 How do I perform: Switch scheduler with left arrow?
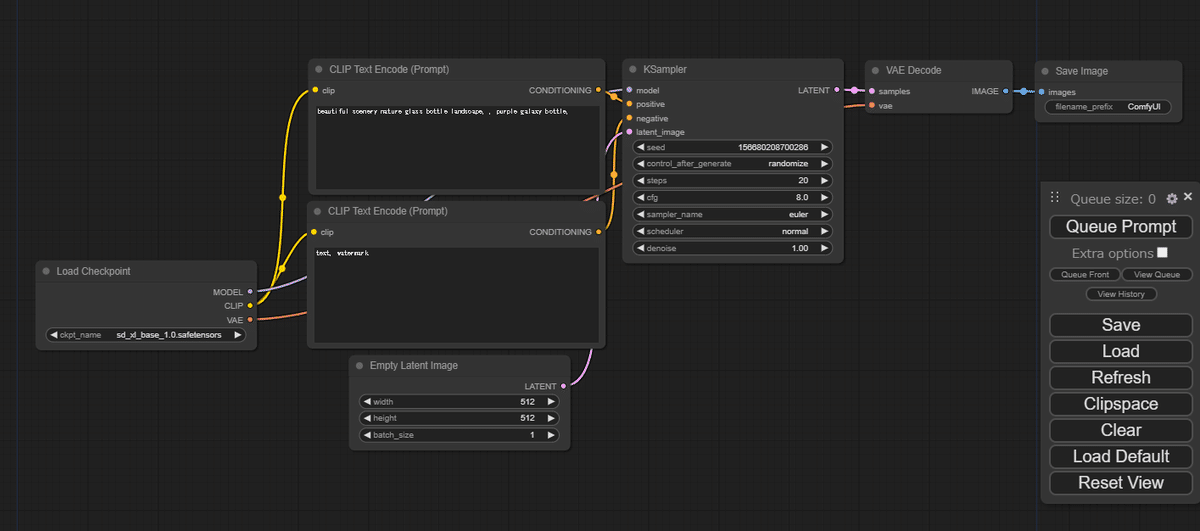[641, 231]
